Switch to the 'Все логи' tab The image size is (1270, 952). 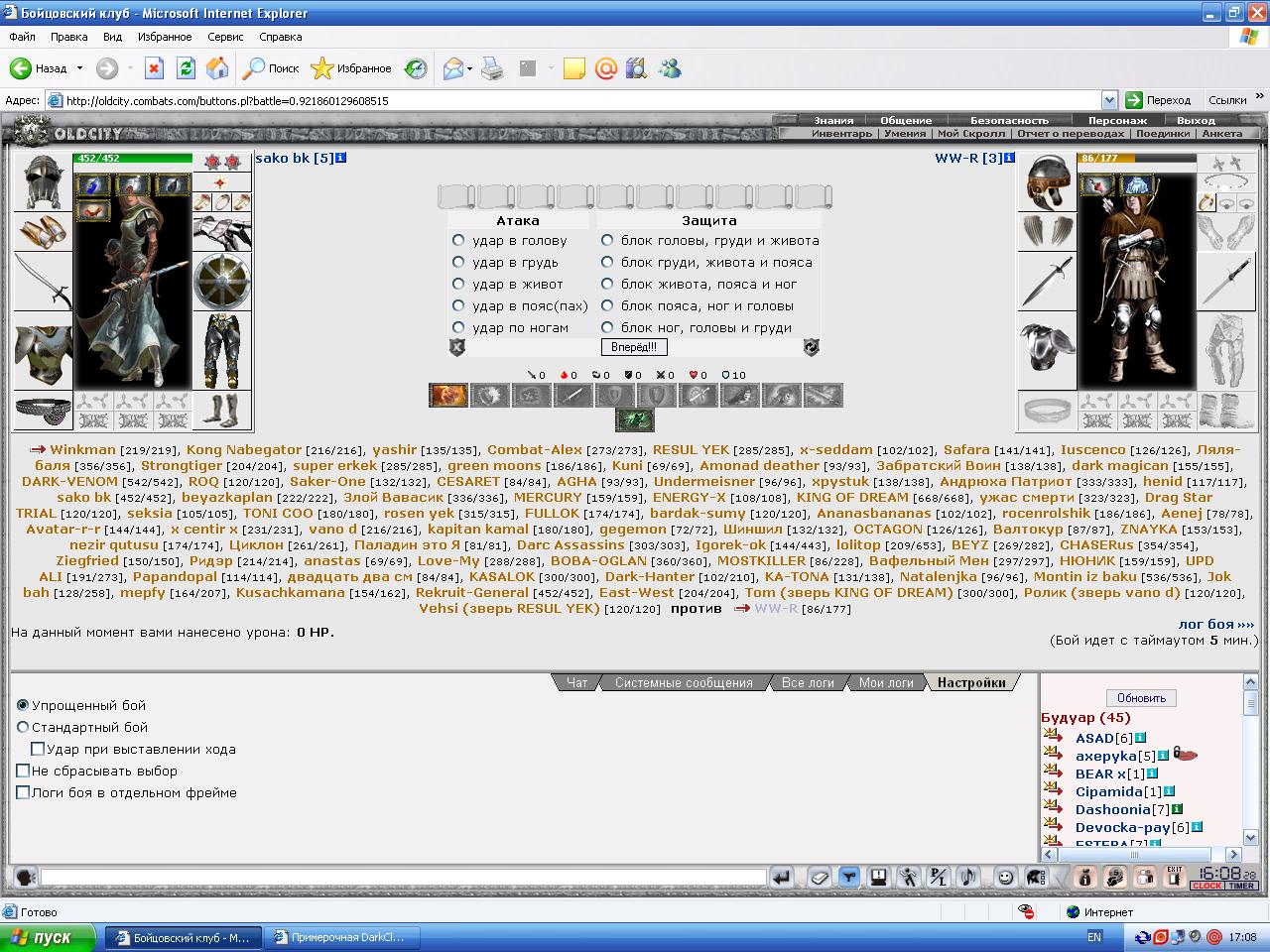pos(808,682)
